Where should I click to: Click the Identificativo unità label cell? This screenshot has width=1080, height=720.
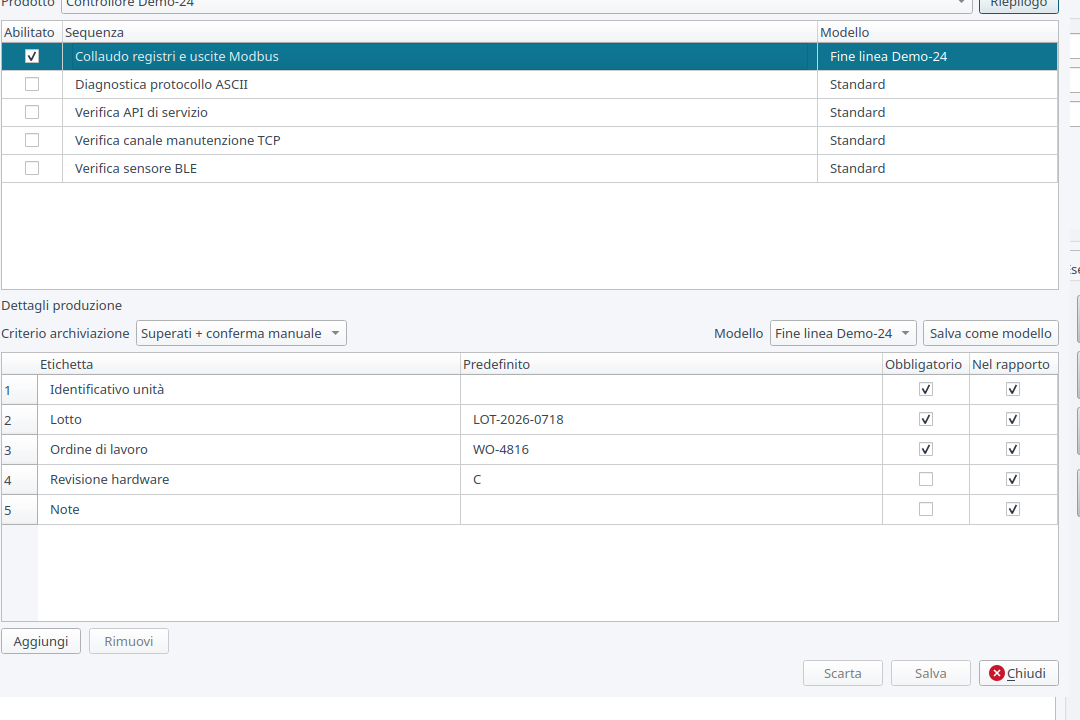pyautogui.click(x=249, y=389)
